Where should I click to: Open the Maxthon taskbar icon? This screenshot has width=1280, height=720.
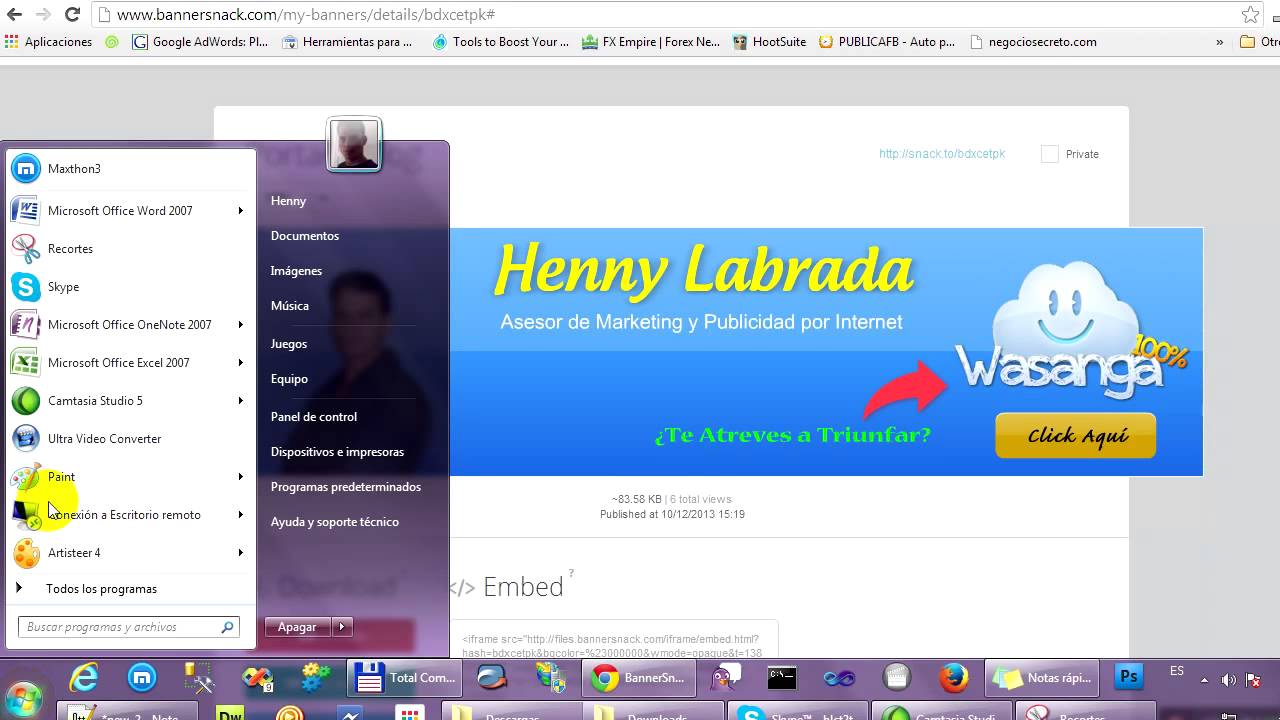[142, 678]
